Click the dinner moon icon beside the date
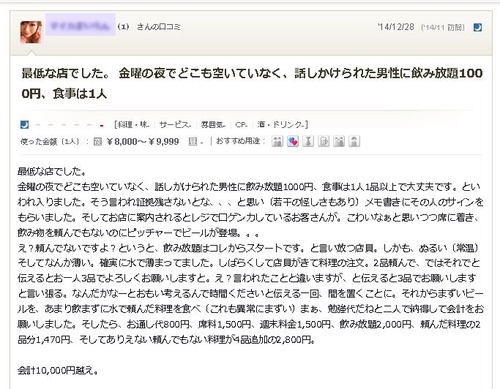The width and height of the screenshot is (500, 389). (478, 27)
